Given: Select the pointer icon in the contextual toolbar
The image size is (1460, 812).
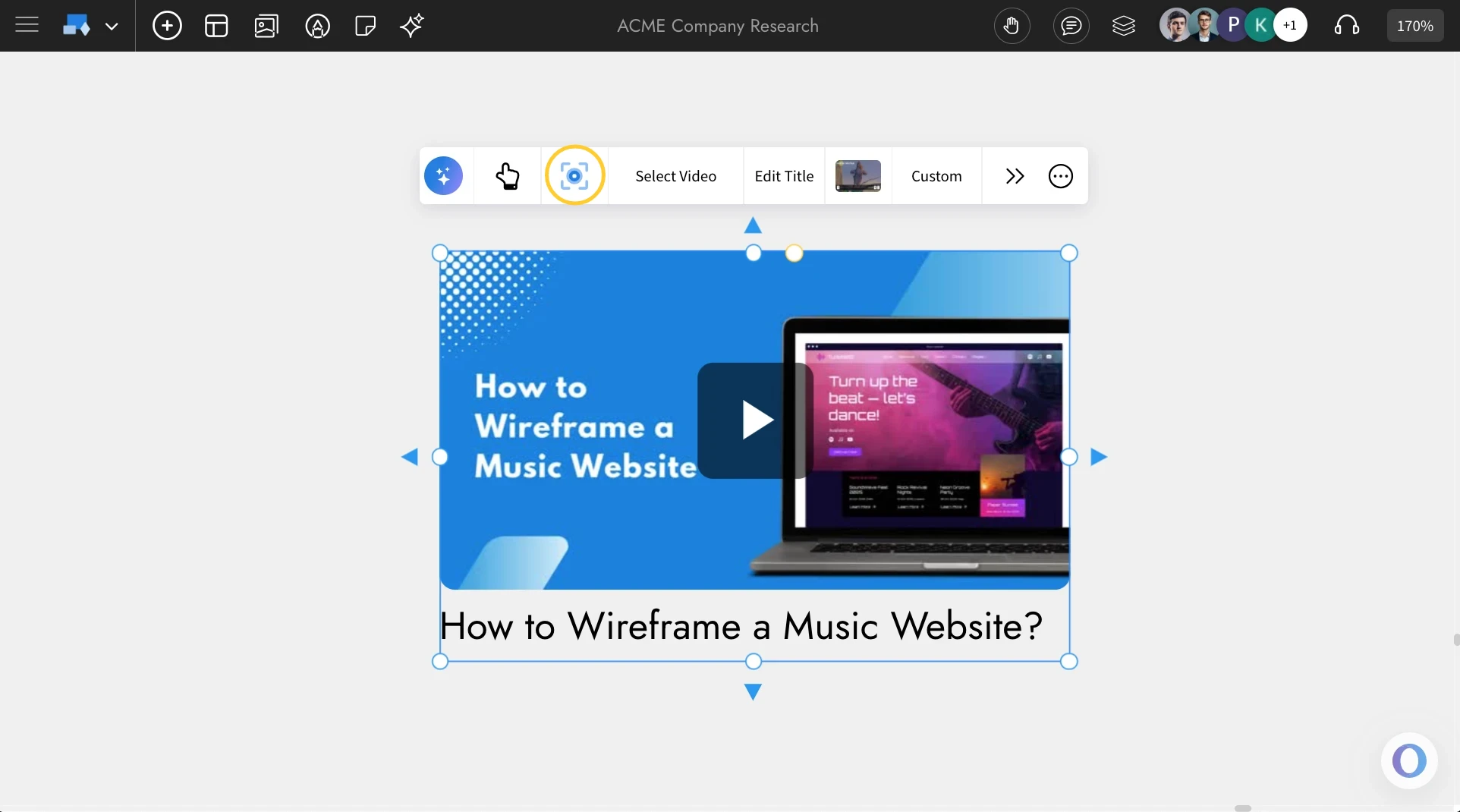Looking at the screenshot, I should click(x=508, y=175).
